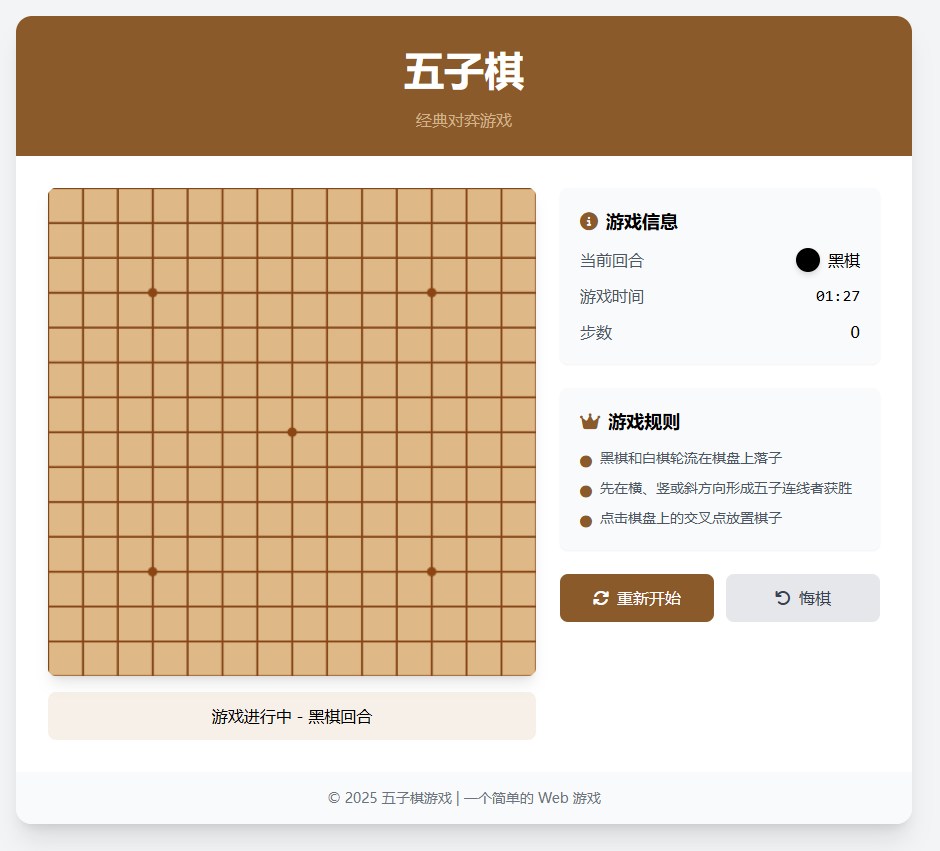Click the status bar showing 游戏进行中 - 黑棋回合
Viewport: 940px width, 851px height.
[292, 716]
